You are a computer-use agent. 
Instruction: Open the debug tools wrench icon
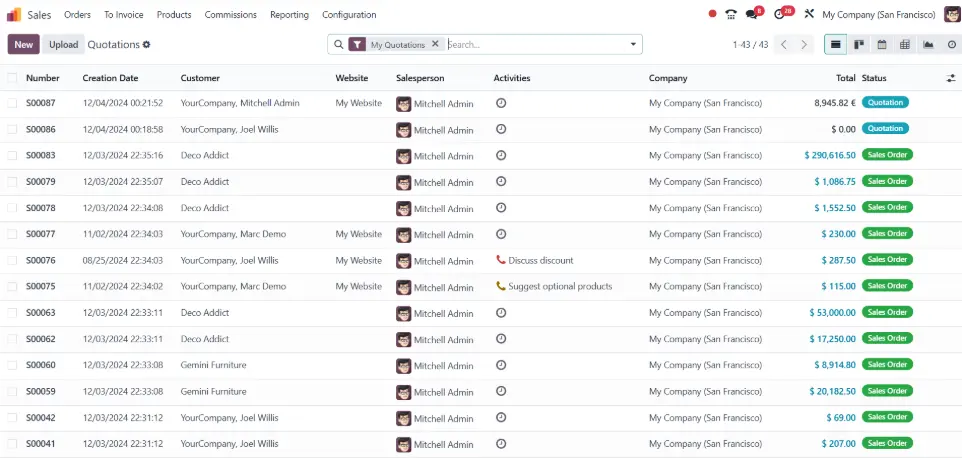click(x=809, y=14)
